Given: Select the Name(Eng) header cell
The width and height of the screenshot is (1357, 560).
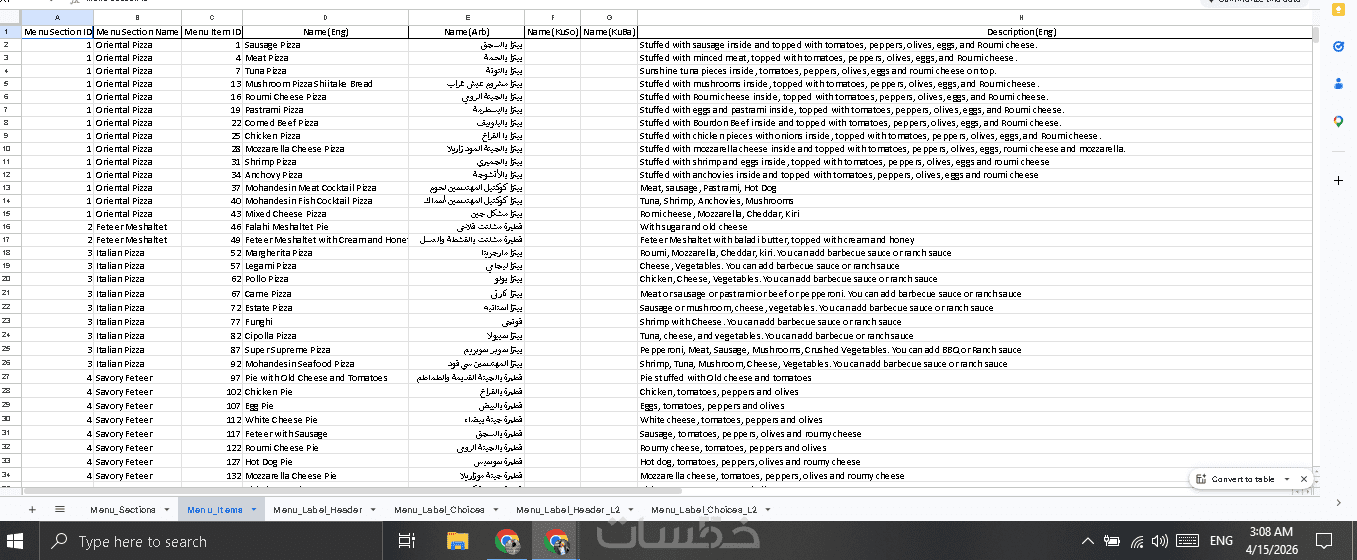Looking at the screenshot, I should pos(326,32).
